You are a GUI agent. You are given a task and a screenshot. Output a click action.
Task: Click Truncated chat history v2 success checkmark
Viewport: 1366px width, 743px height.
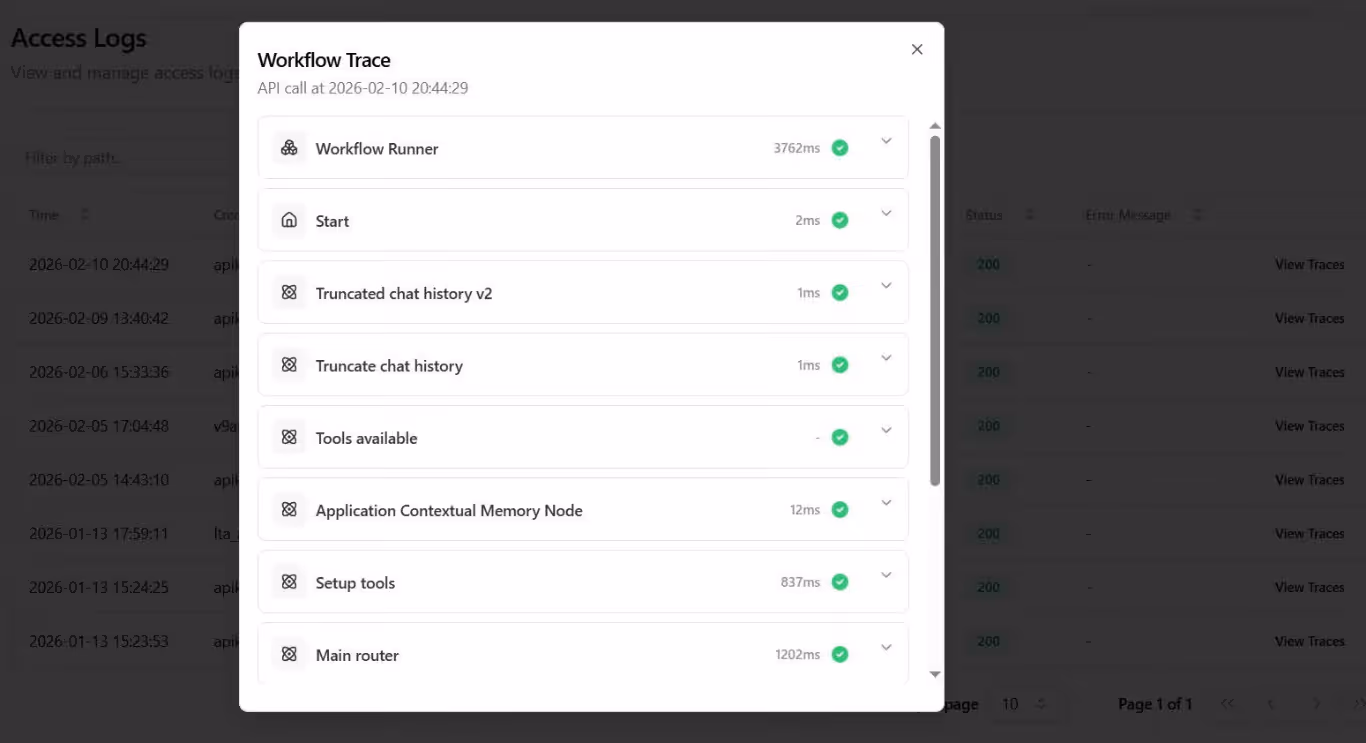click(x=840, y=293)
